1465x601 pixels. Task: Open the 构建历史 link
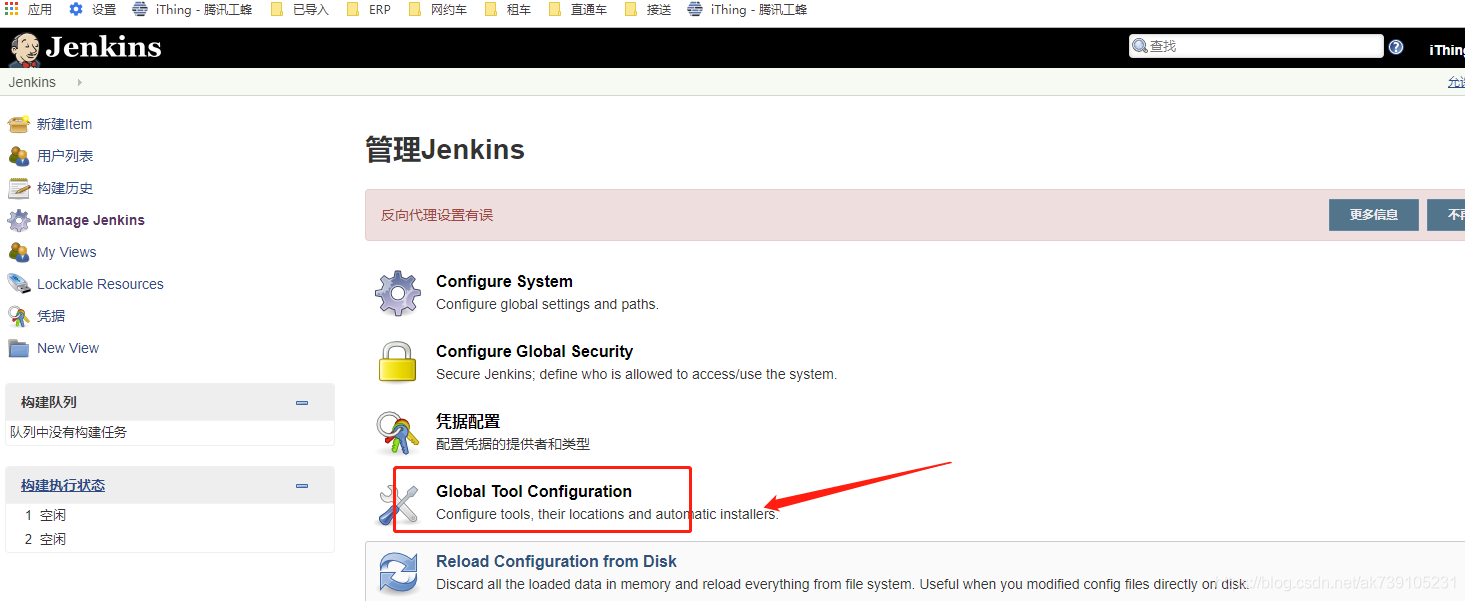(x=65, y=188)
